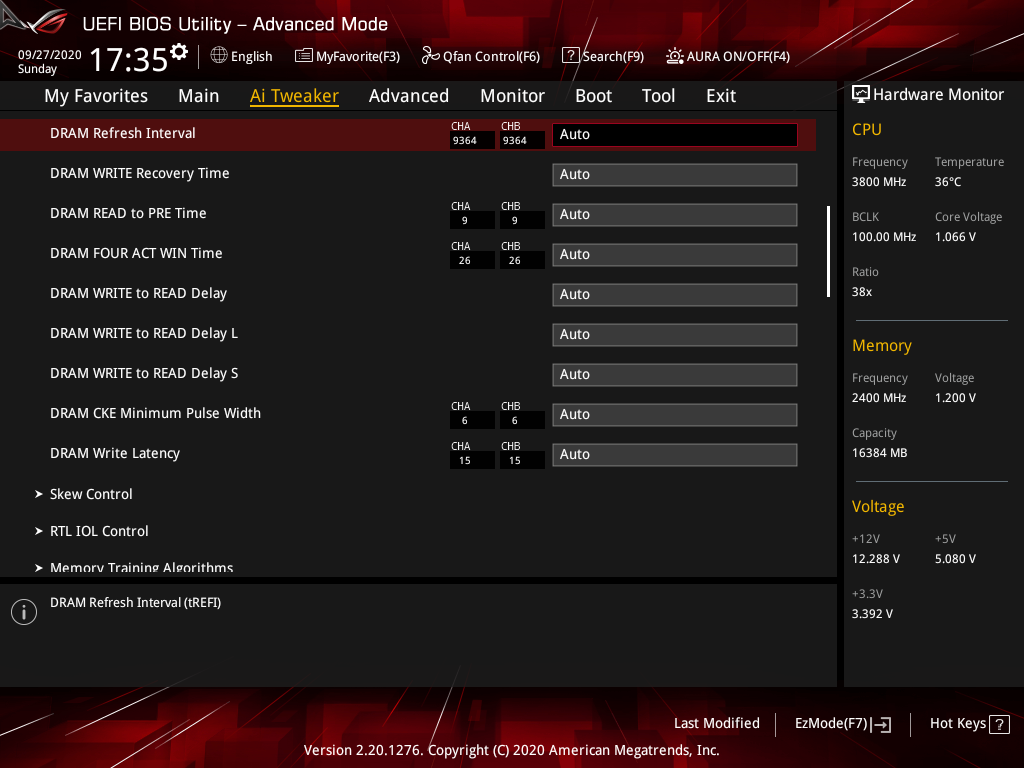This screenshot has width=1024, height=768.
Task: Expand the Memory Training Algorithms submenu
Action: [x=134, y=568]
